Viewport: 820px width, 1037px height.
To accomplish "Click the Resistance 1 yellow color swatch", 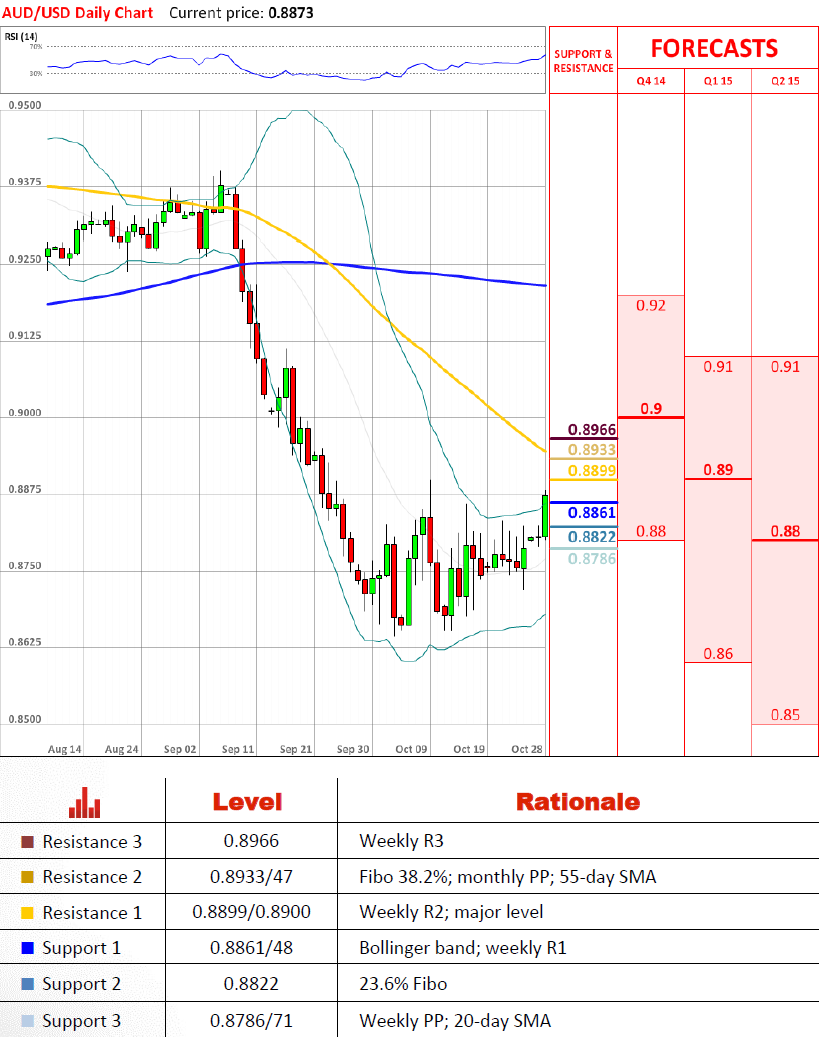I will click(27, 913).
